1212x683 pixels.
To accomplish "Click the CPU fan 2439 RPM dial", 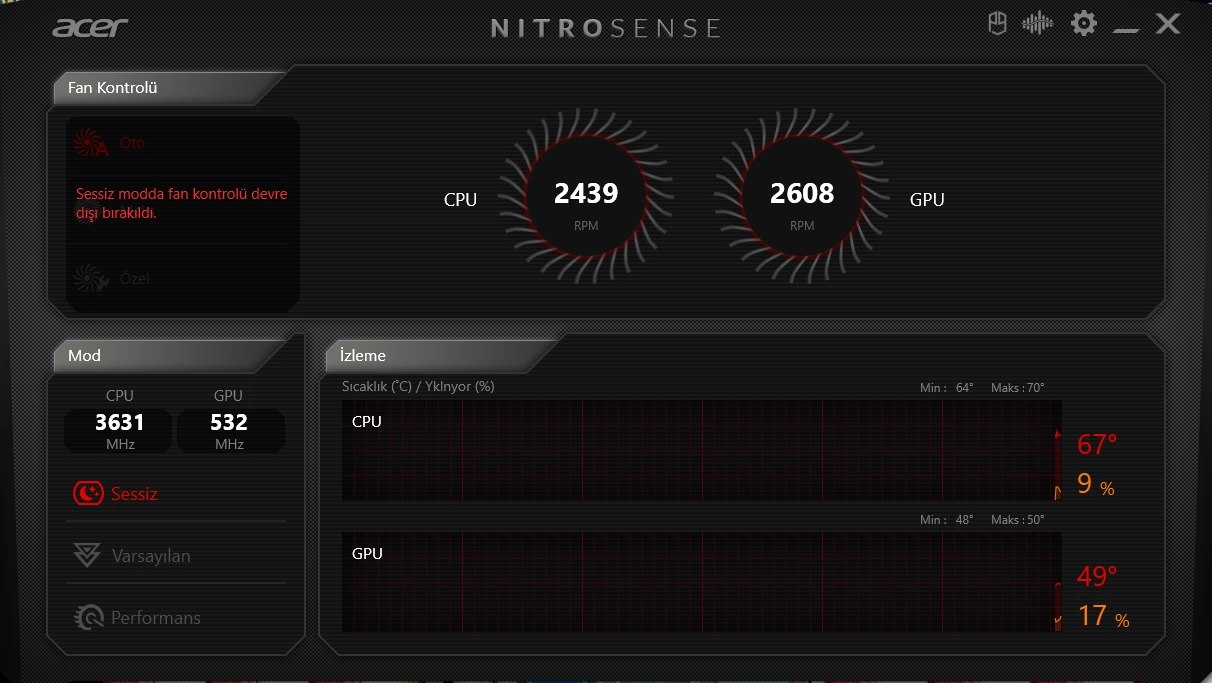I will click(586, 197).
